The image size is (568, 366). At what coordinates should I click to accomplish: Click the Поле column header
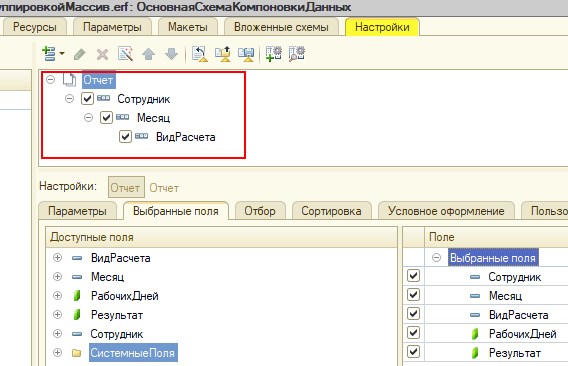[496, 237]
